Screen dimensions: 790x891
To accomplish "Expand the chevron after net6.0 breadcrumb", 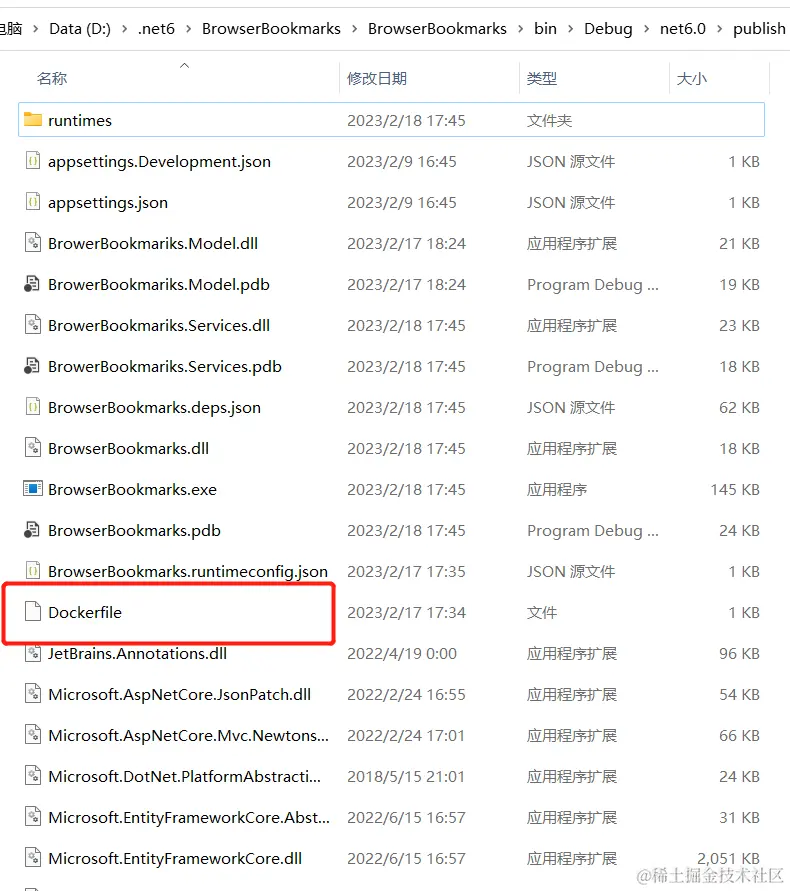I will click(x=720, y=28).
